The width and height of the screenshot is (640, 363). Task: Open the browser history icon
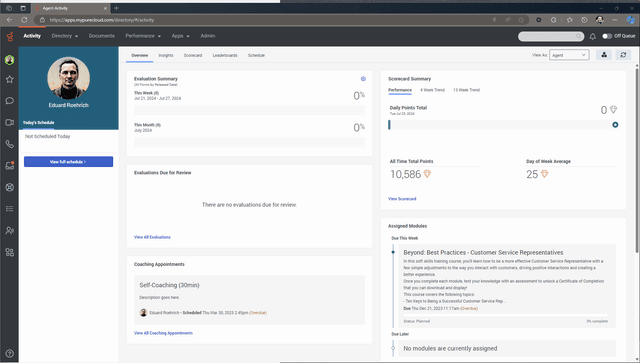[x=584, y=20]
